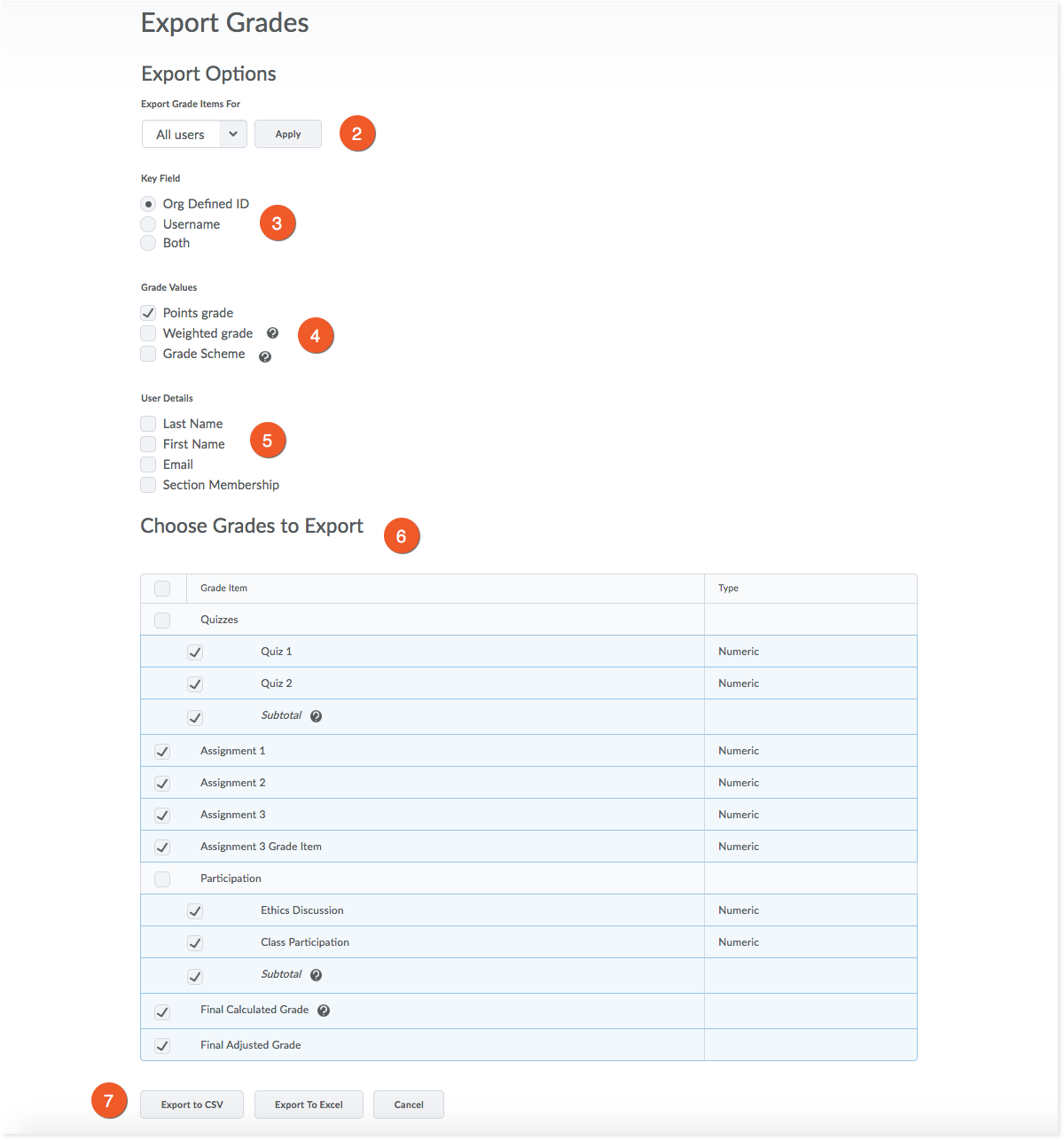Tick the Grade Scheme checkbox
The width and height of the screenshot is (1064, 1140).
[x=148, y=354]
